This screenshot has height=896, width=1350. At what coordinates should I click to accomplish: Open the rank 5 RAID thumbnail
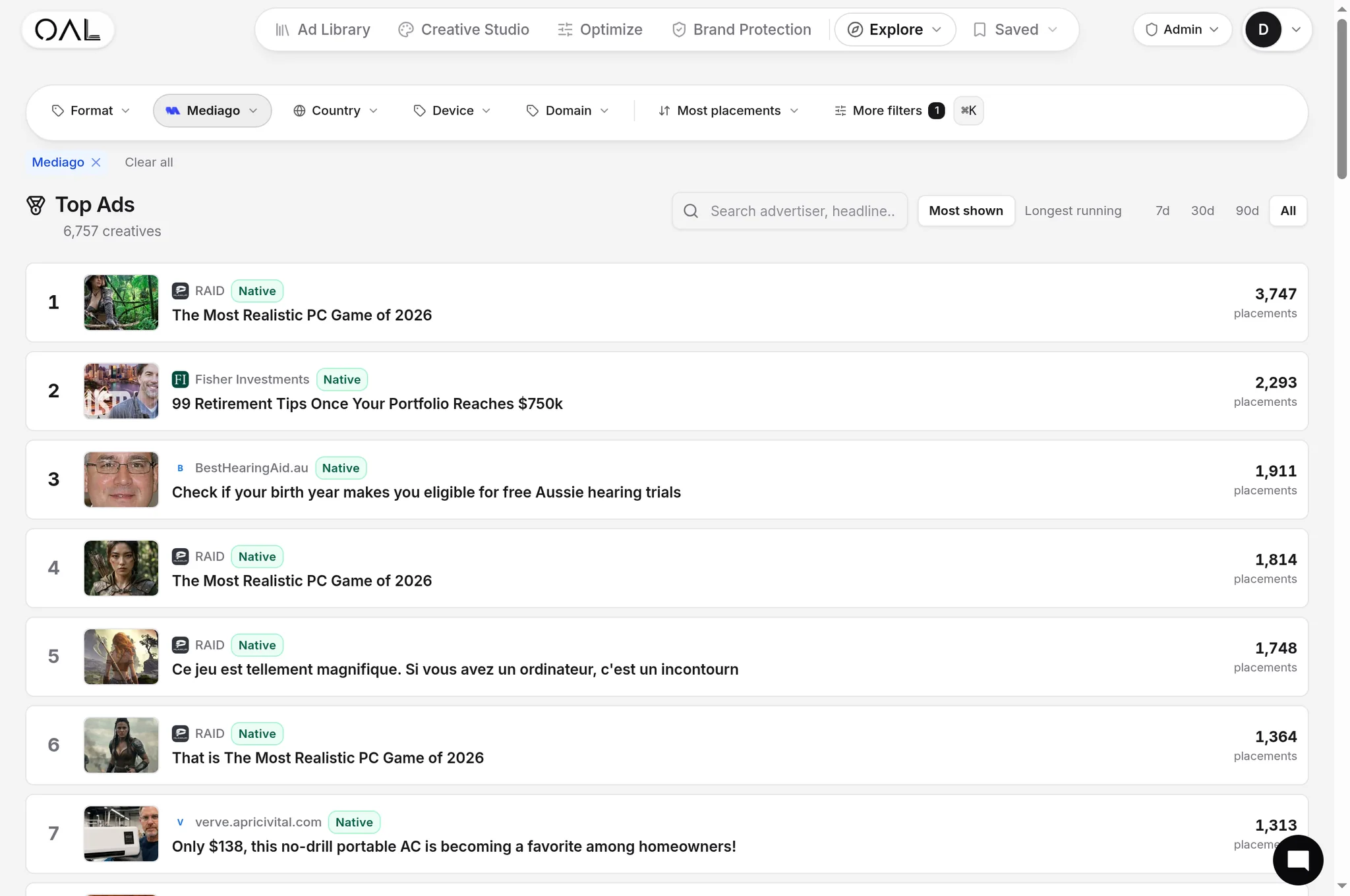(x=121, y=656)
